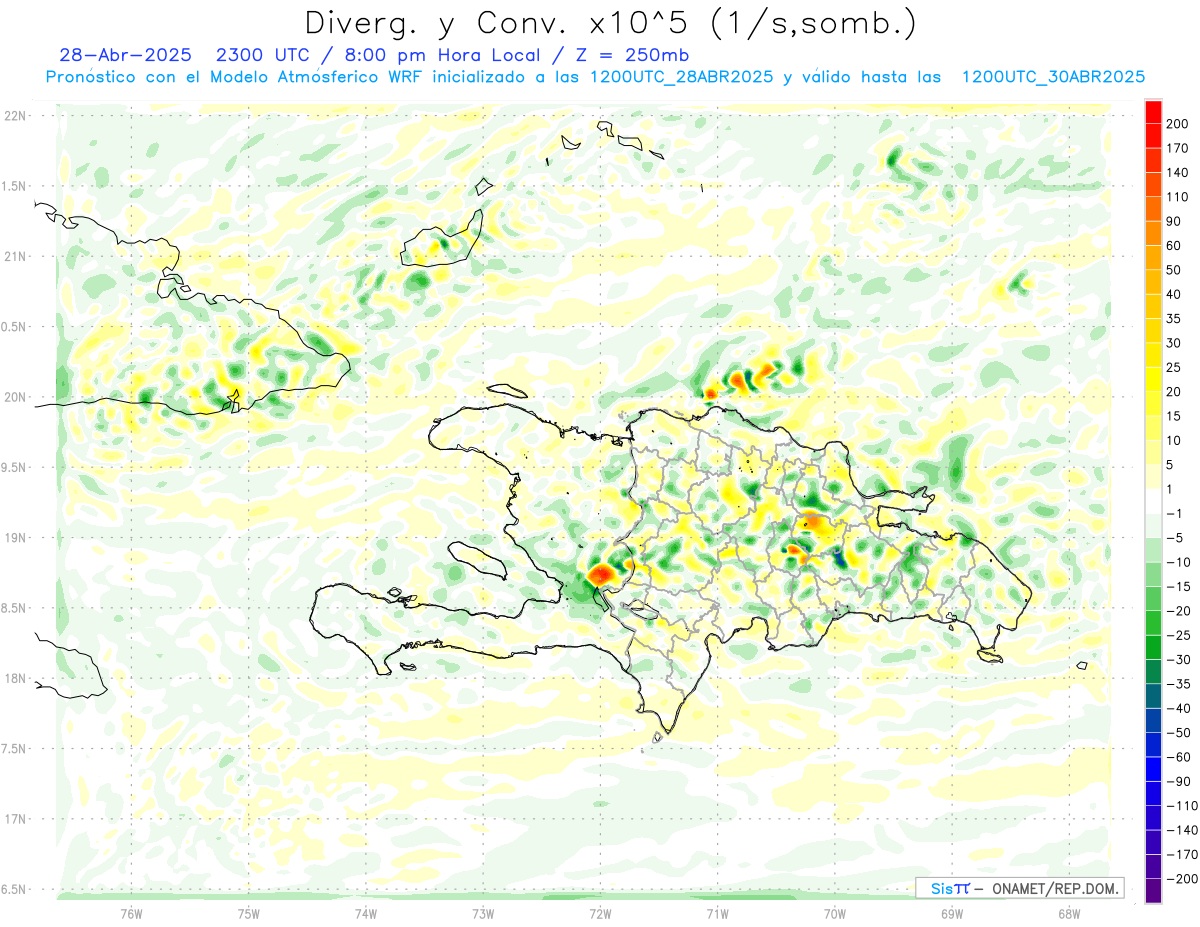The height and width of the screenshot is (927, 1200).
Task: Click the "8:00 pm Hora Local" text
Action: pyautogui.click(x=437, y=55)
